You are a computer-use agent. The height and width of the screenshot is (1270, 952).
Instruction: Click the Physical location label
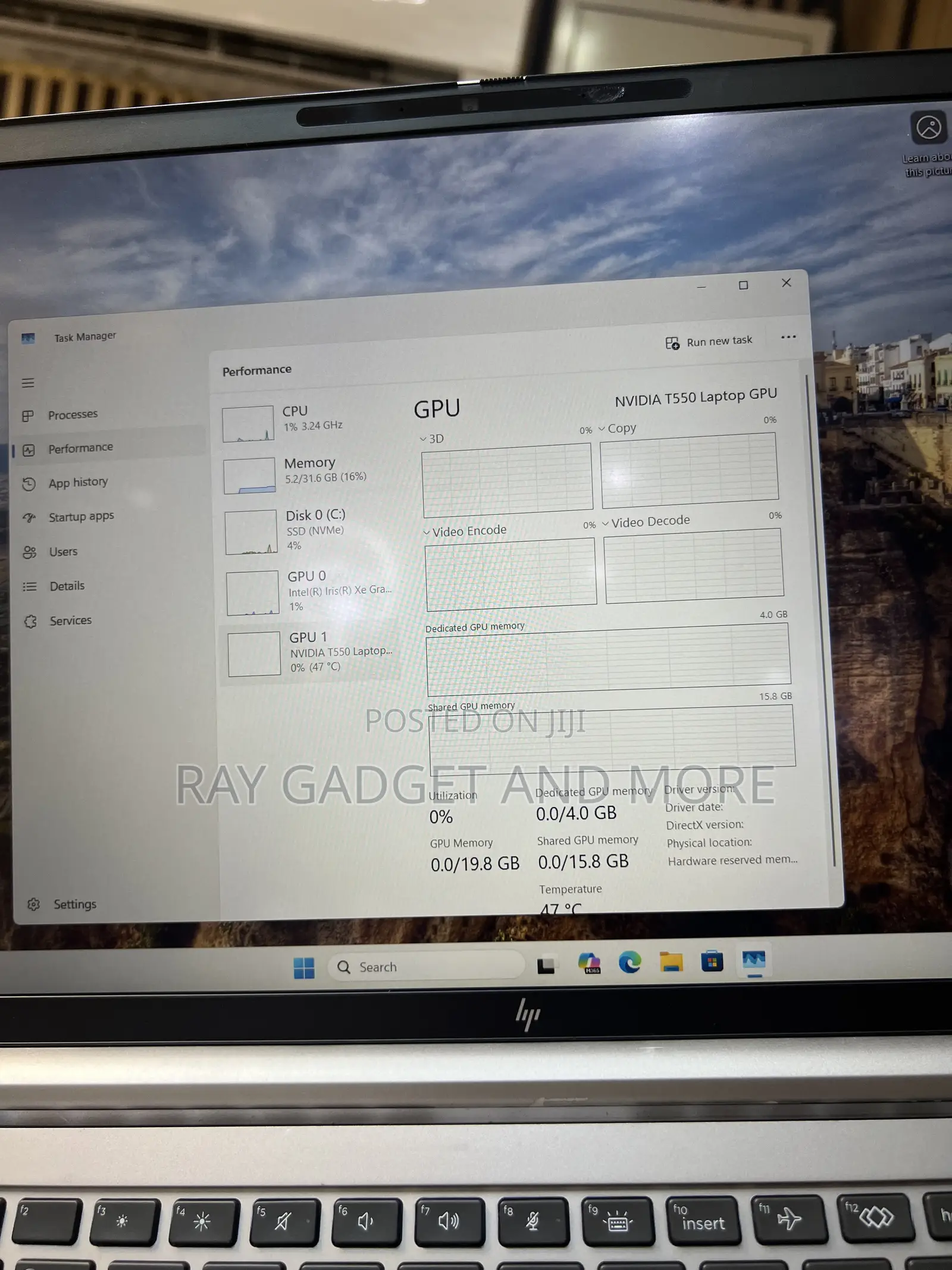point(709,843)
